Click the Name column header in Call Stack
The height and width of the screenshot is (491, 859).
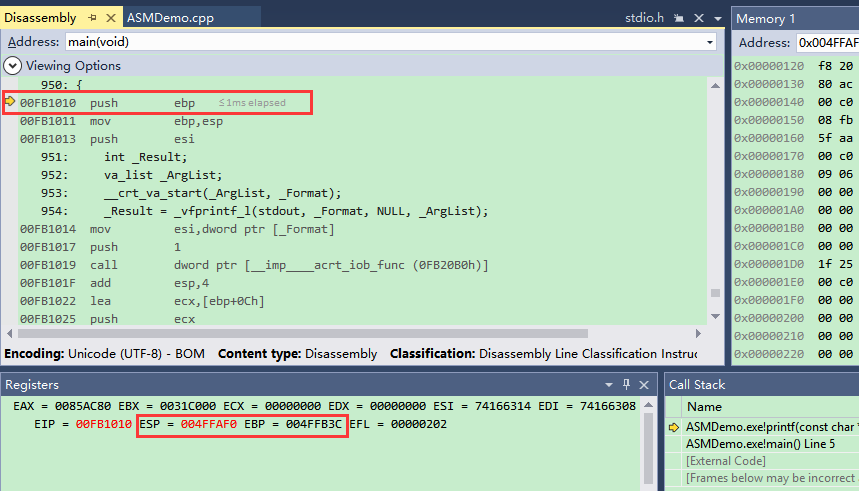tap(704, 407)
